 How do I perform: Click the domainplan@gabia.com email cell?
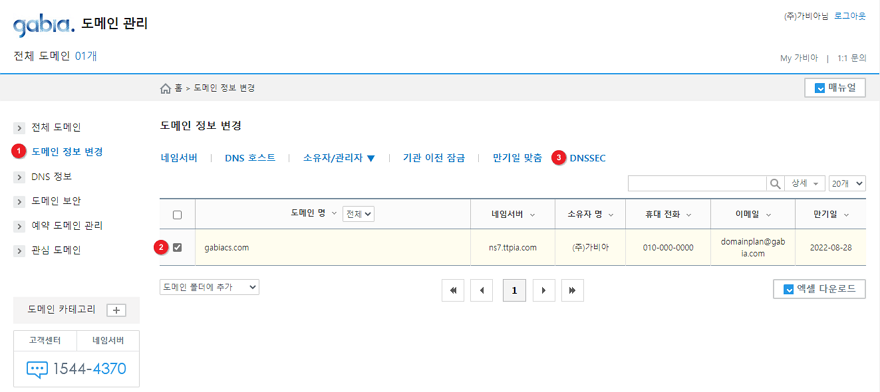(753, 247)
